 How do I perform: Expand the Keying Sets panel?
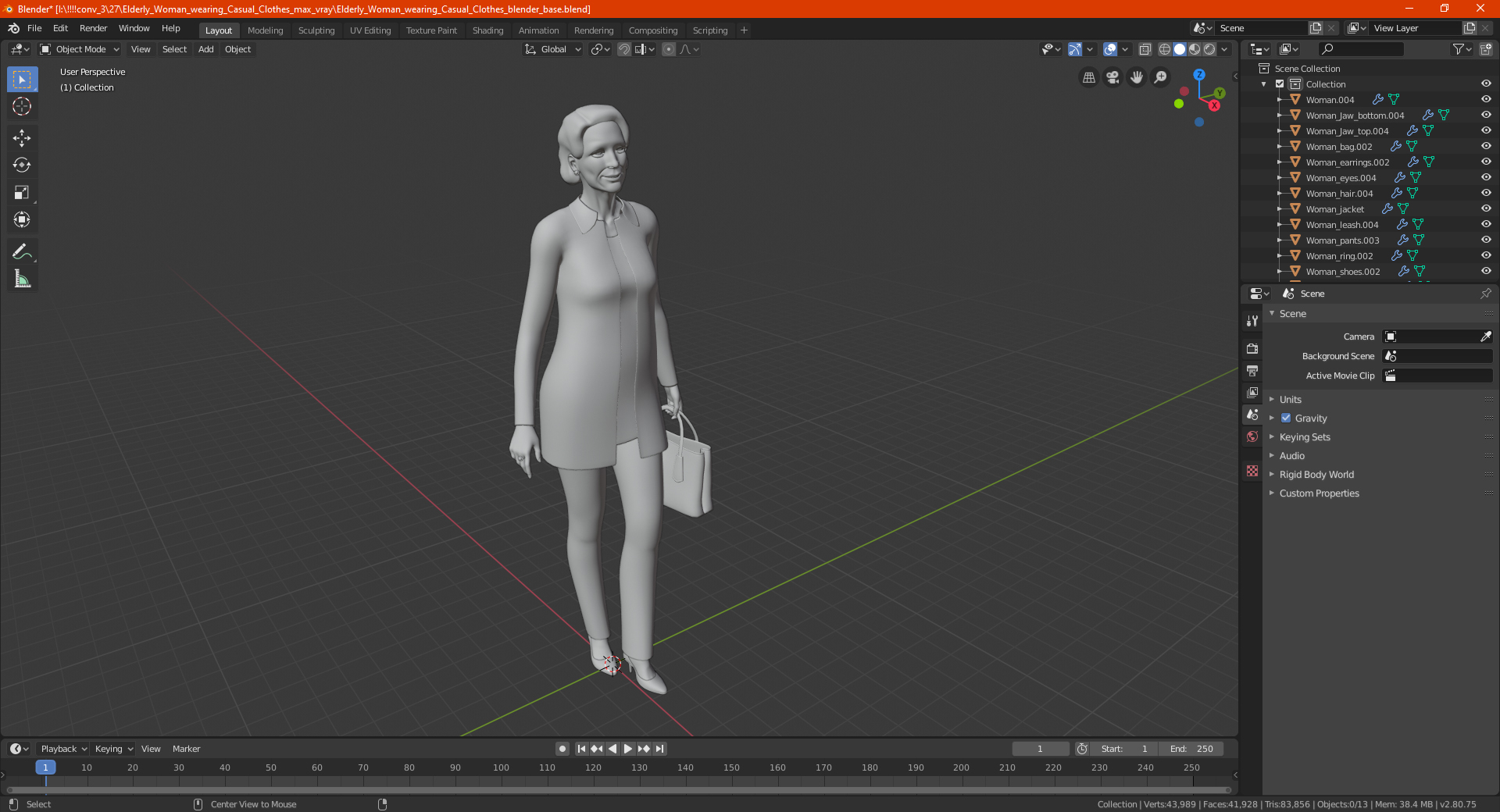pyautogui.click(x=1304, y=437)
